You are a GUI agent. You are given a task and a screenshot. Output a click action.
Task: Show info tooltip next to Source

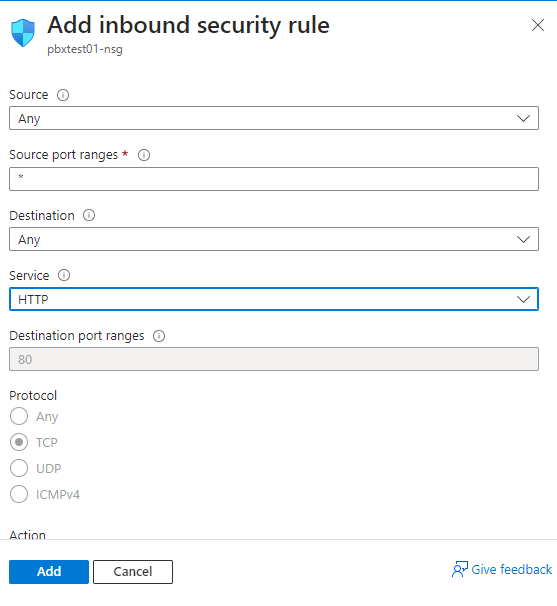tap(63, 95)
